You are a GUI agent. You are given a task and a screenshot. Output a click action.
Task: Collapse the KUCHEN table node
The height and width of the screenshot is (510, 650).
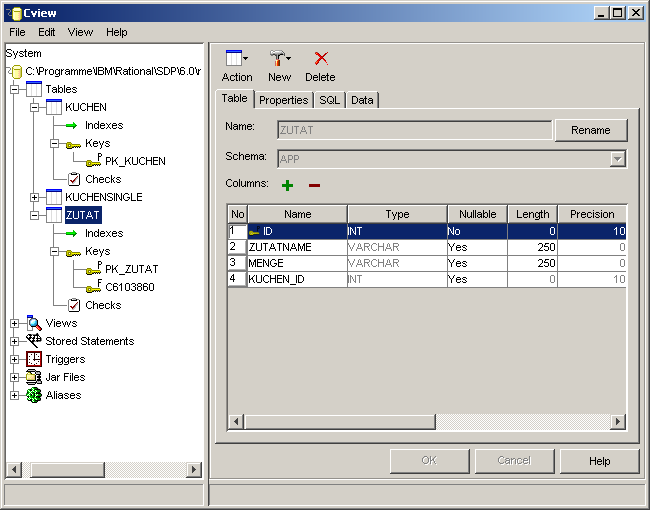(x=34, y=107)
